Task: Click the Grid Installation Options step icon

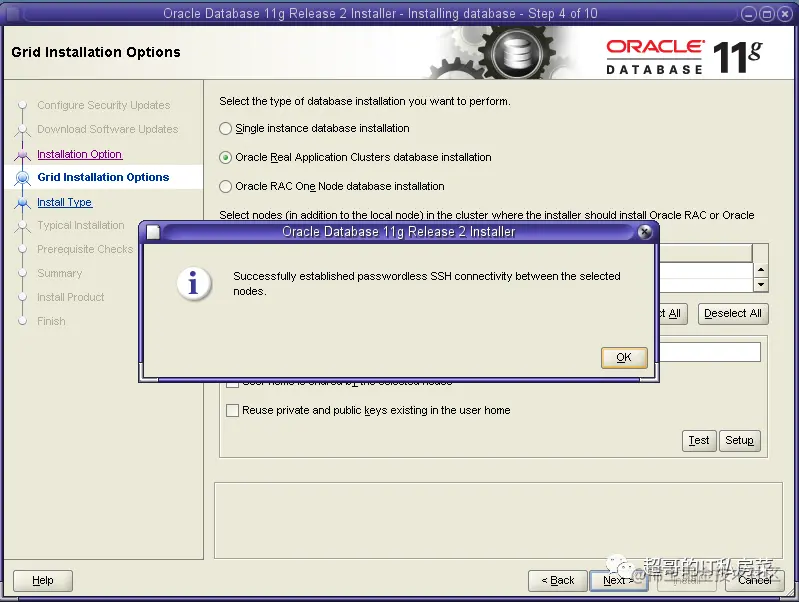Action: (22, 178)
